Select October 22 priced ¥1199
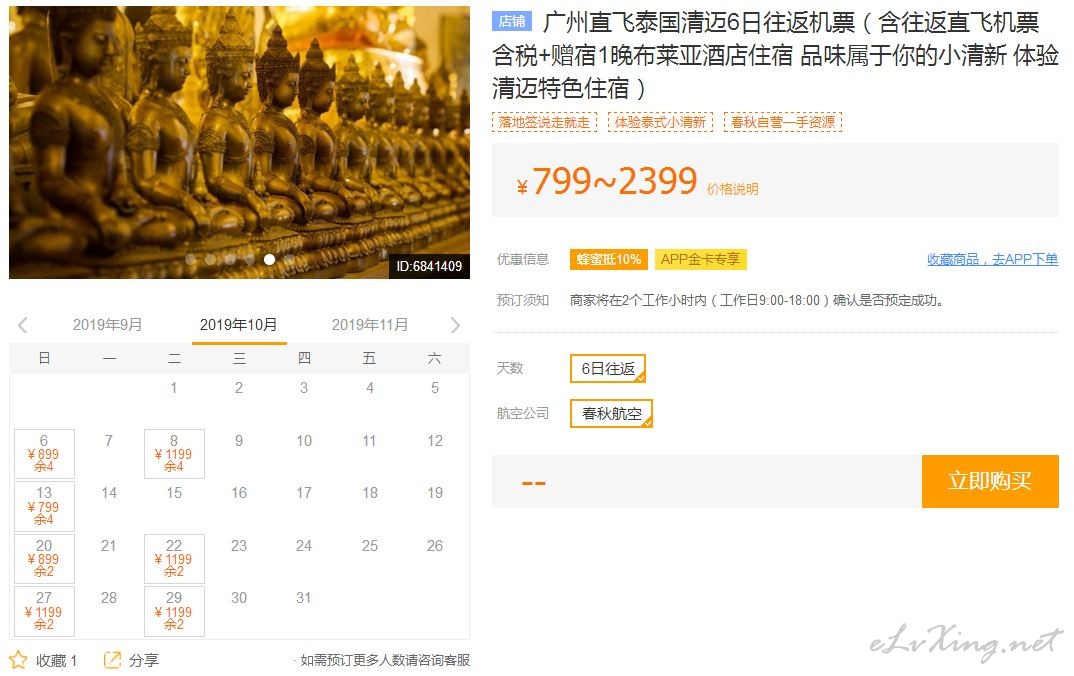The width and height of the screenshot is (1074, 676). (174, 558)
